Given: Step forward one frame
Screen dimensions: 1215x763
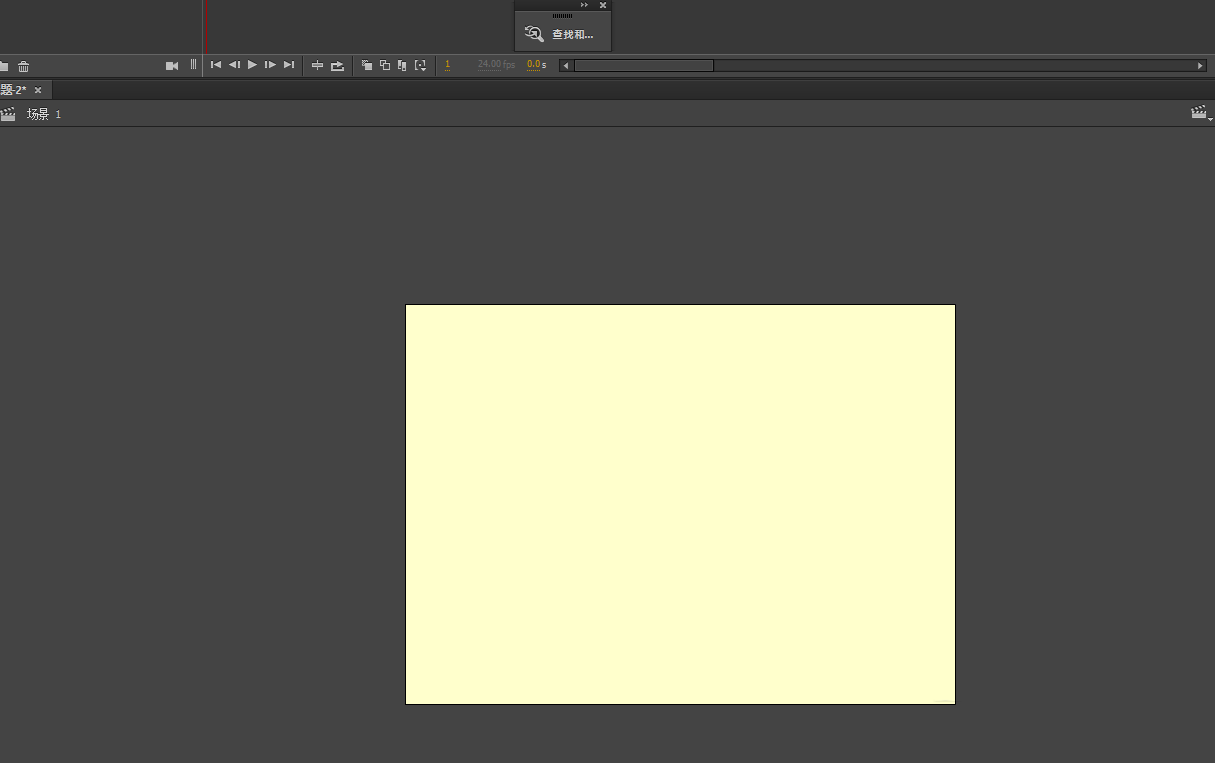Looking at the screenshot, I should (270, 65).
